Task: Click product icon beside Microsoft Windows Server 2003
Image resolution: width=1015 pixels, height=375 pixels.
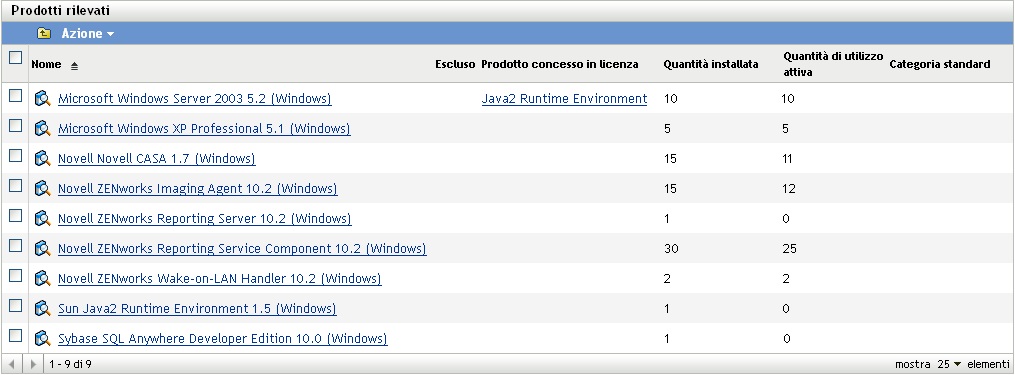Action: [x=43, y=98]
